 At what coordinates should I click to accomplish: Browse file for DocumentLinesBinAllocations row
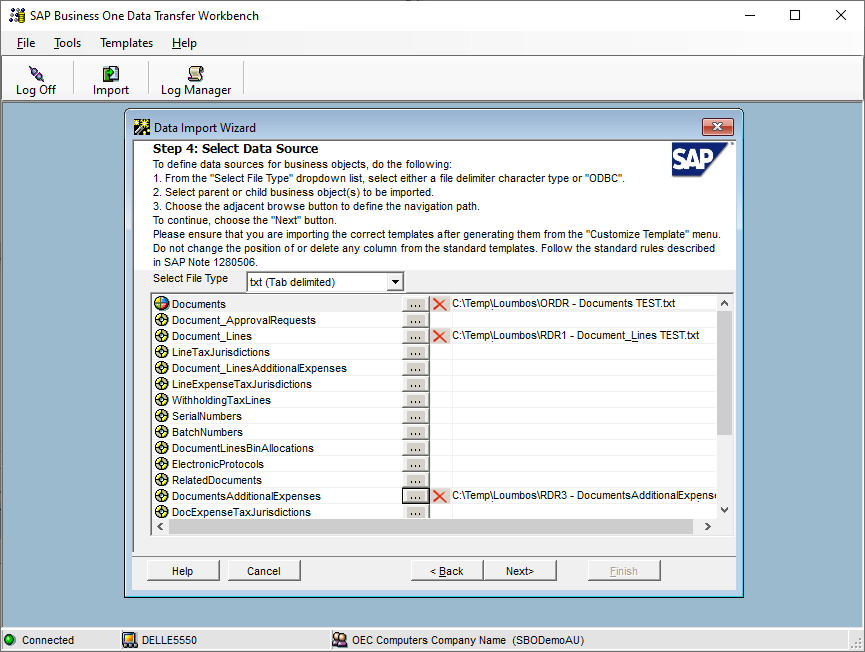[415, 448]
